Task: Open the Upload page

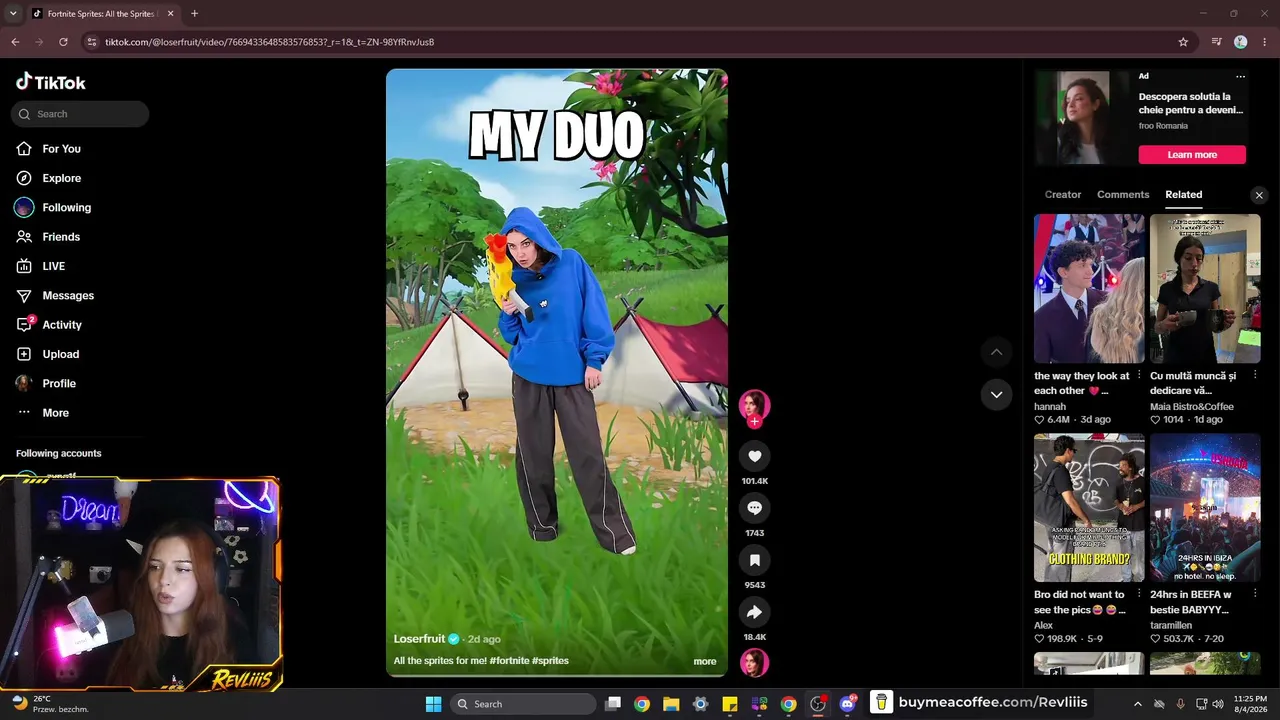Action: [60, 354]
